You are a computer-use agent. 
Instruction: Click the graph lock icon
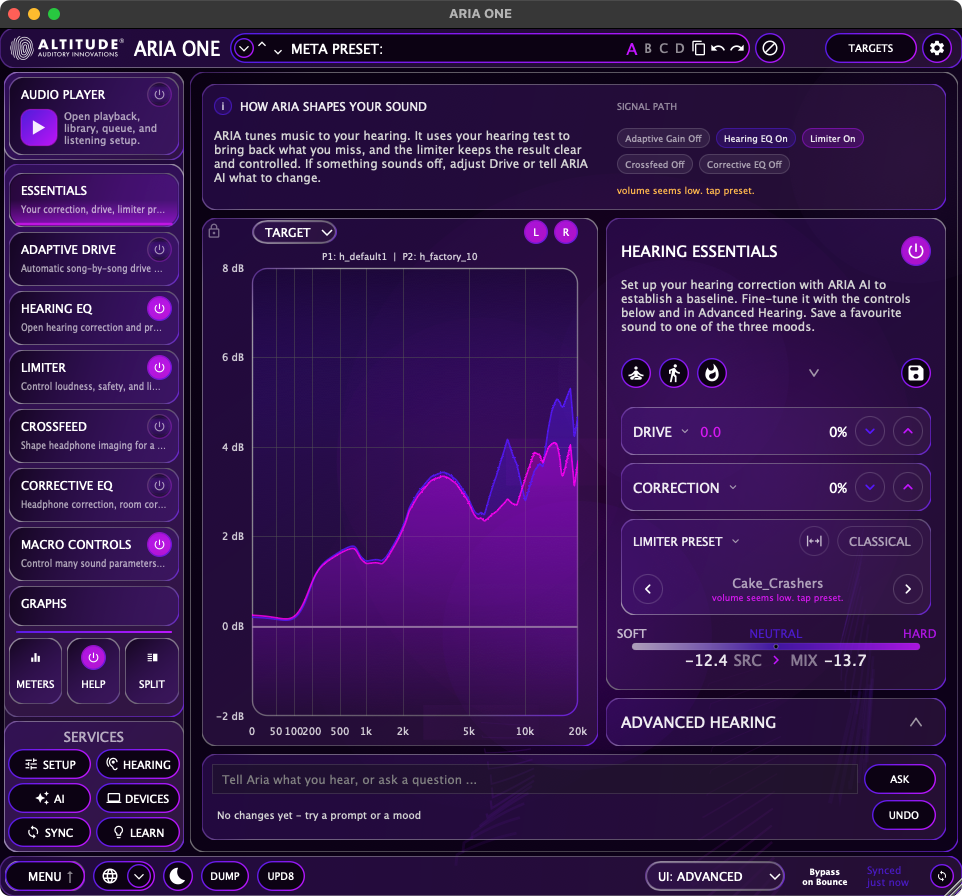tap(214, 231)
